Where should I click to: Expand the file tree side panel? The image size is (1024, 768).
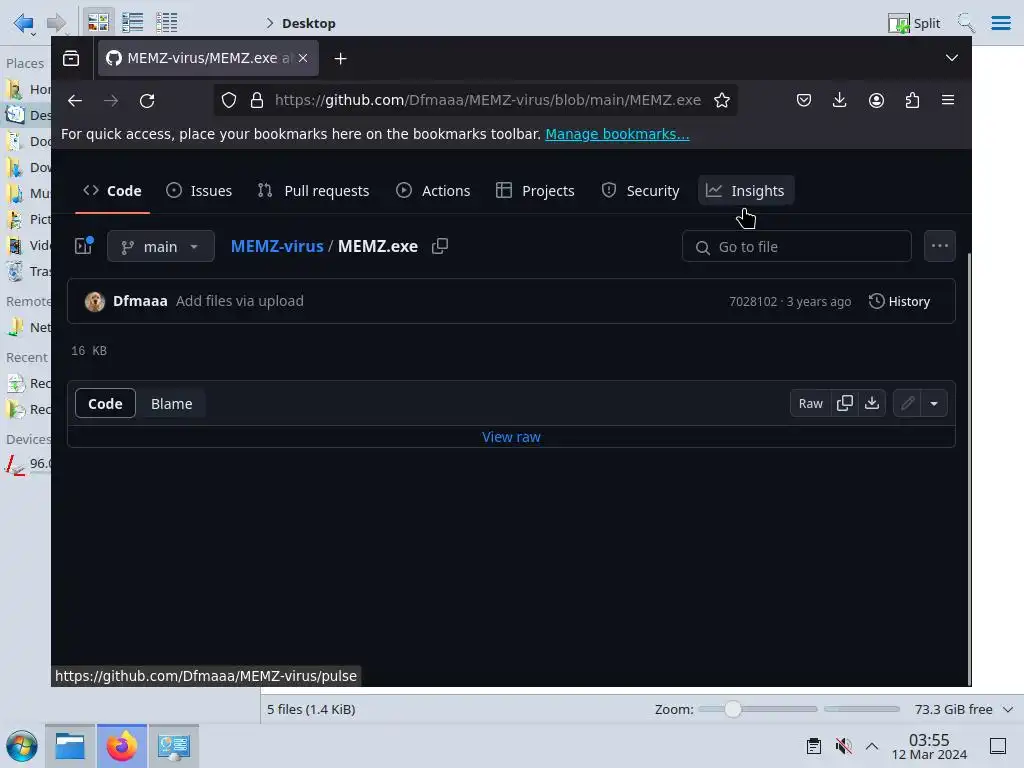84,246
